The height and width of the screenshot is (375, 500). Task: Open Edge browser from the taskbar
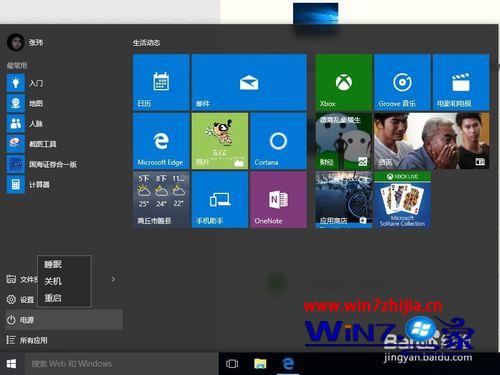pos(288,364)
